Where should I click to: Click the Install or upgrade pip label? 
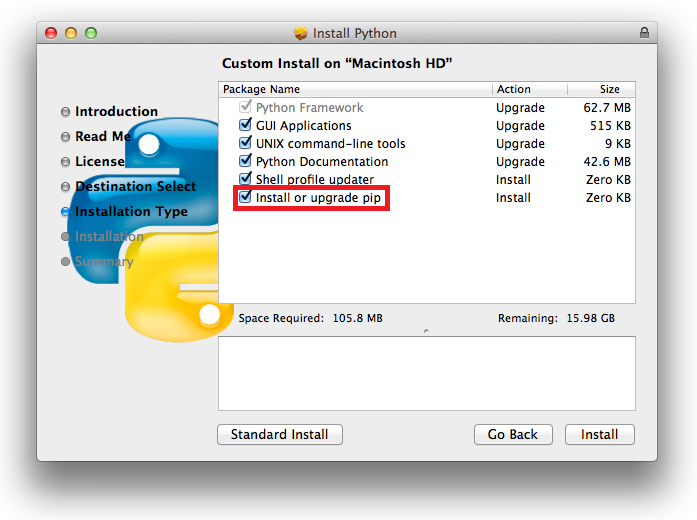(318, 198)
